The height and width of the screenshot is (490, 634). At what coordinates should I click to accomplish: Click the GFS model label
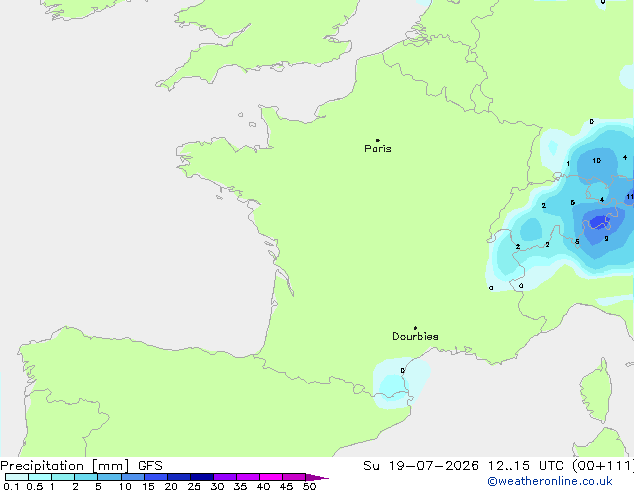click(x=150, y=466)
